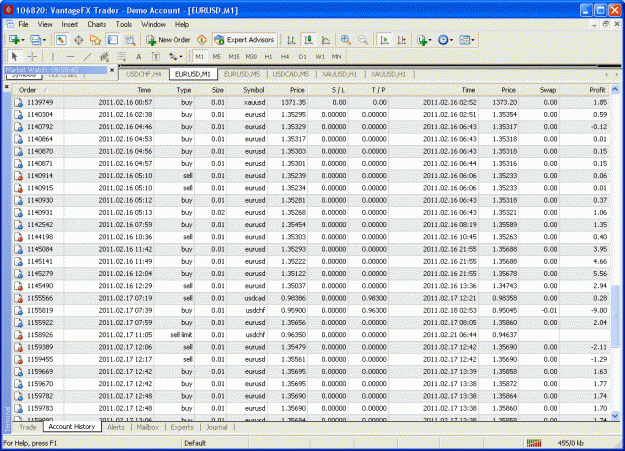Click the New Order button
The width and height of the screenshot is (625, 451).
[169, 40]
